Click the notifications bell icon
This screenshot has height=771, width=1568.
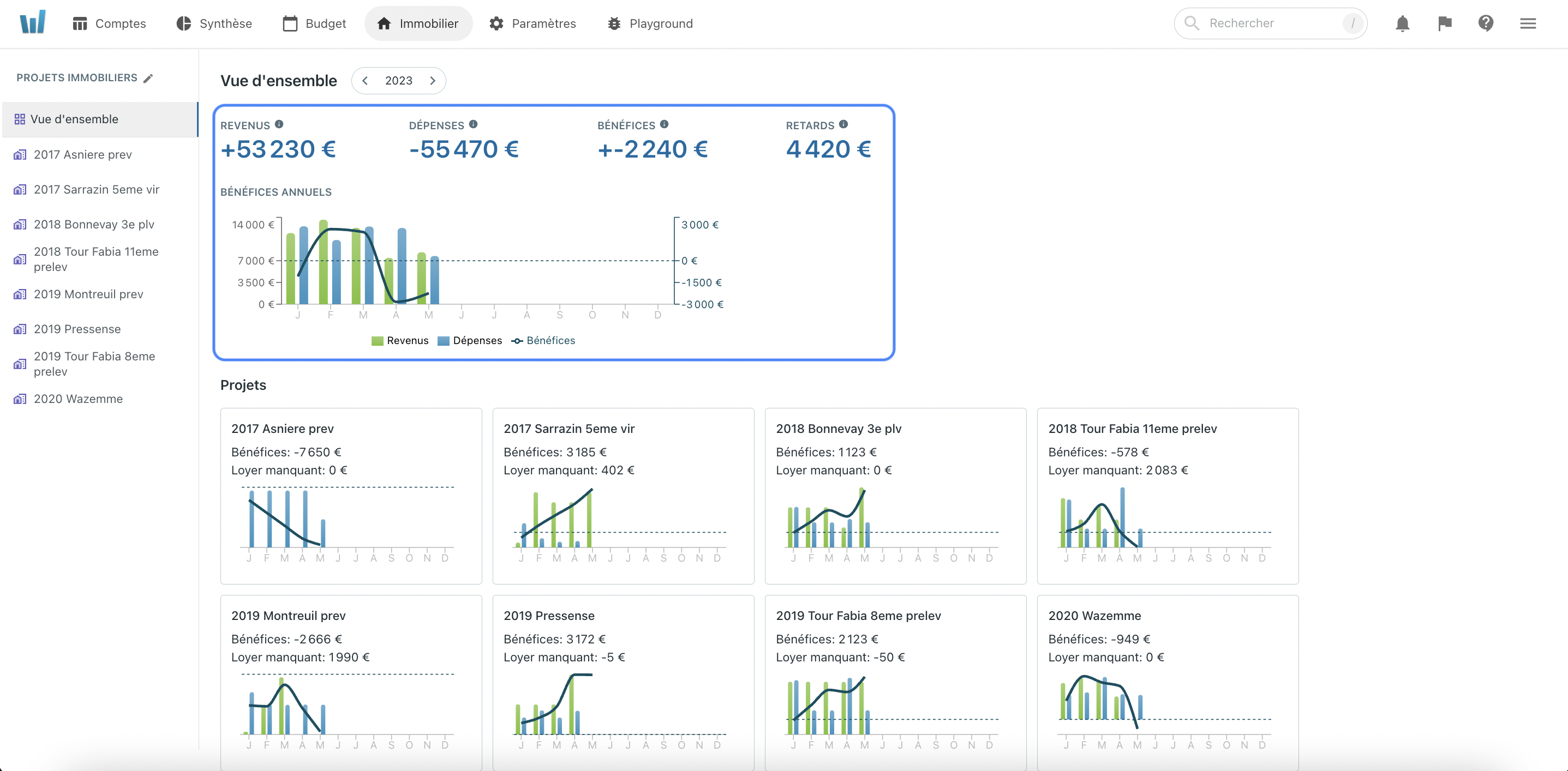[x=1402, y=24]
